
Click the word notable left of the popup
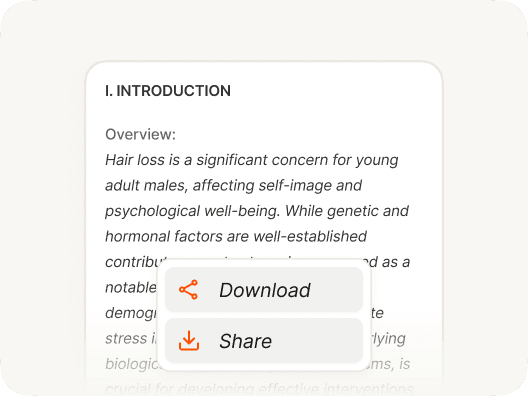131,288
